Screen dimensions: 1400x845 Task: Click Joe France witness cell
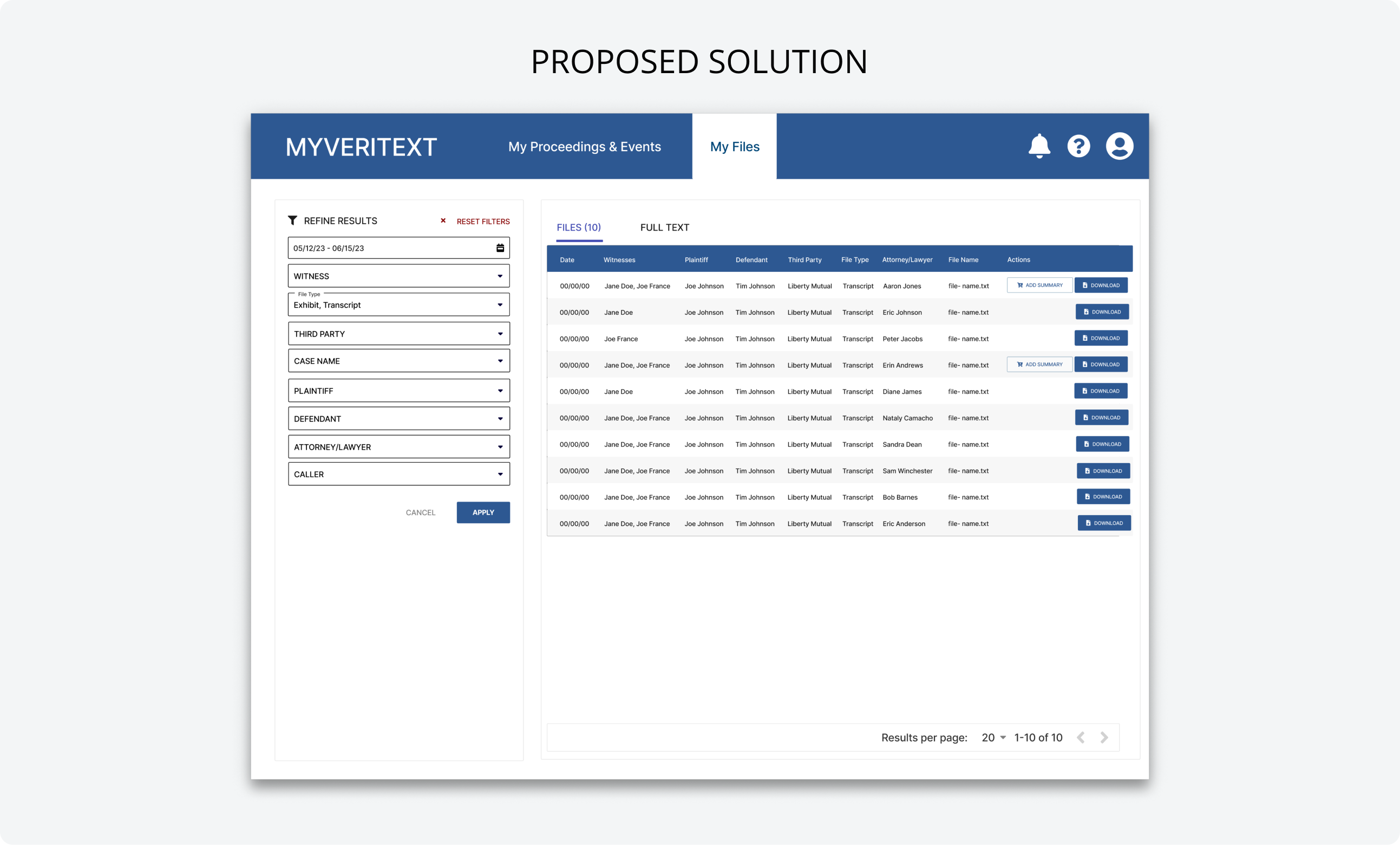coord(620,339)
